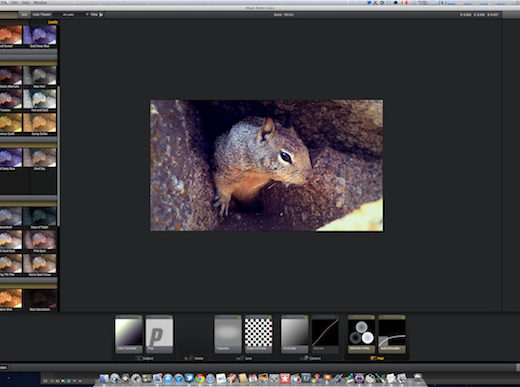Apply the Hot and Cold look preset

[x=40, y=99]
